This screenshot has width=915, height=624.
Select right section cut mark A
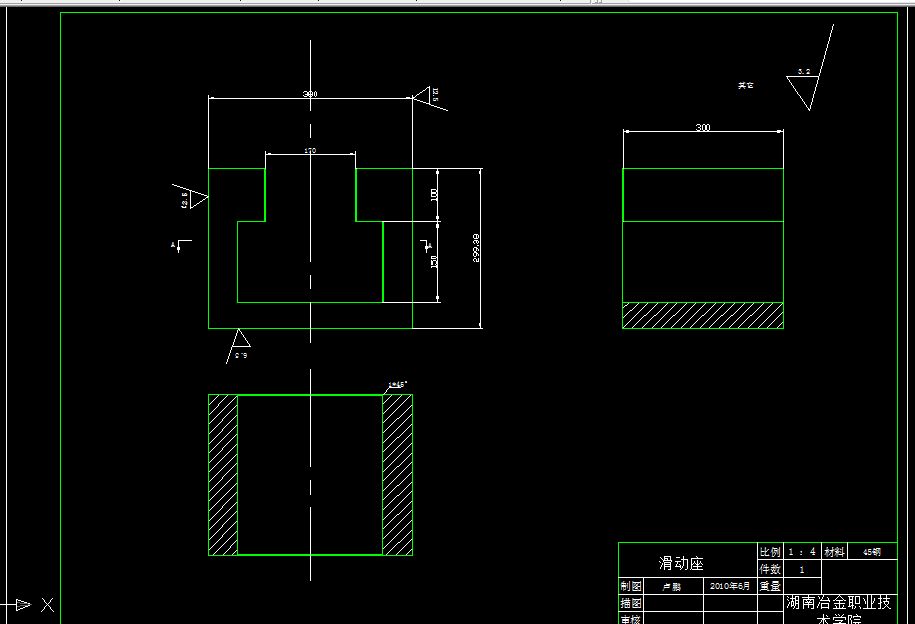[426, 246]
